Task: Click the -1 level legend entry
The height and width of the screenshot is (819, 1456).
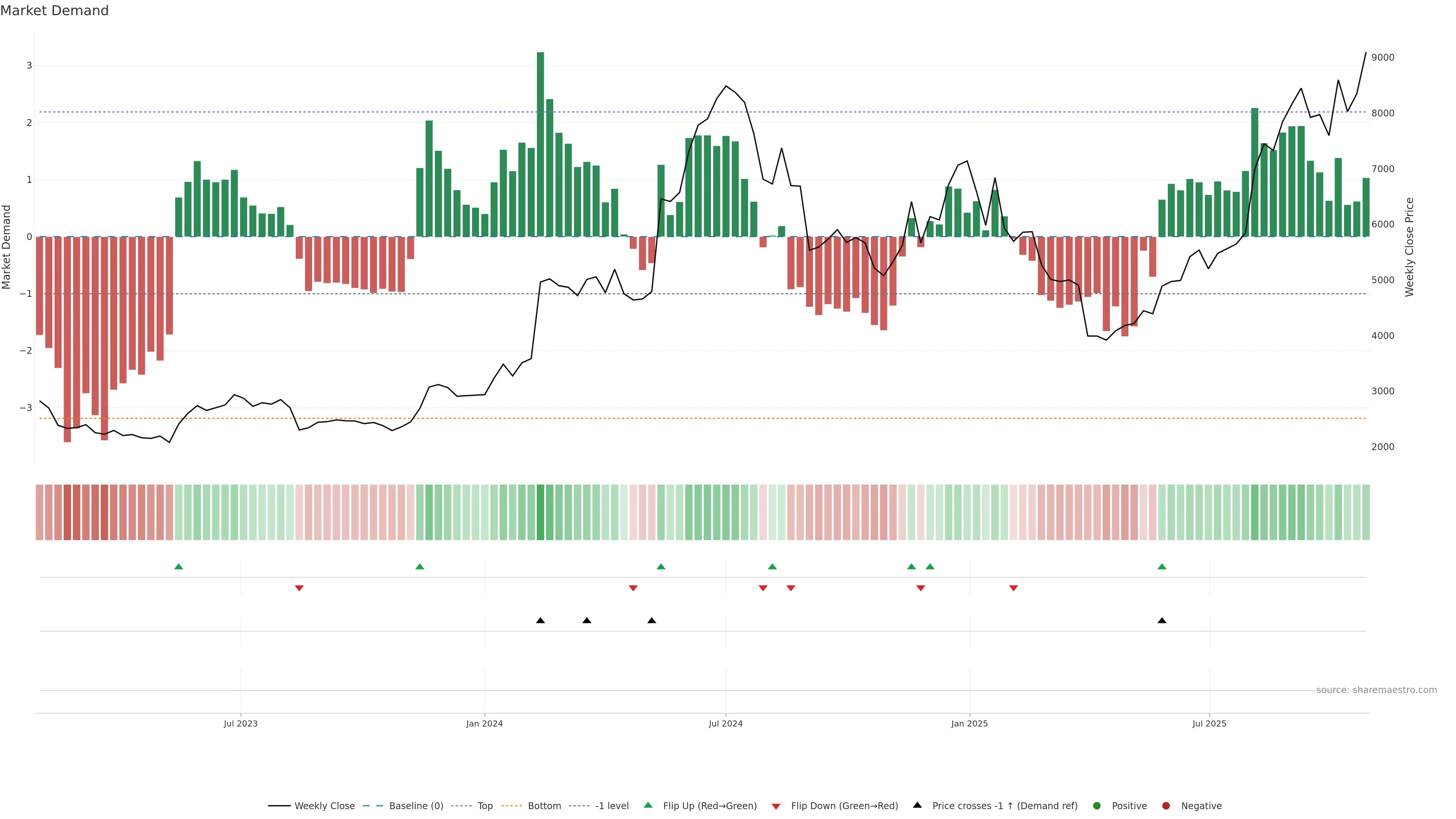Action: (x=612, y=806)
